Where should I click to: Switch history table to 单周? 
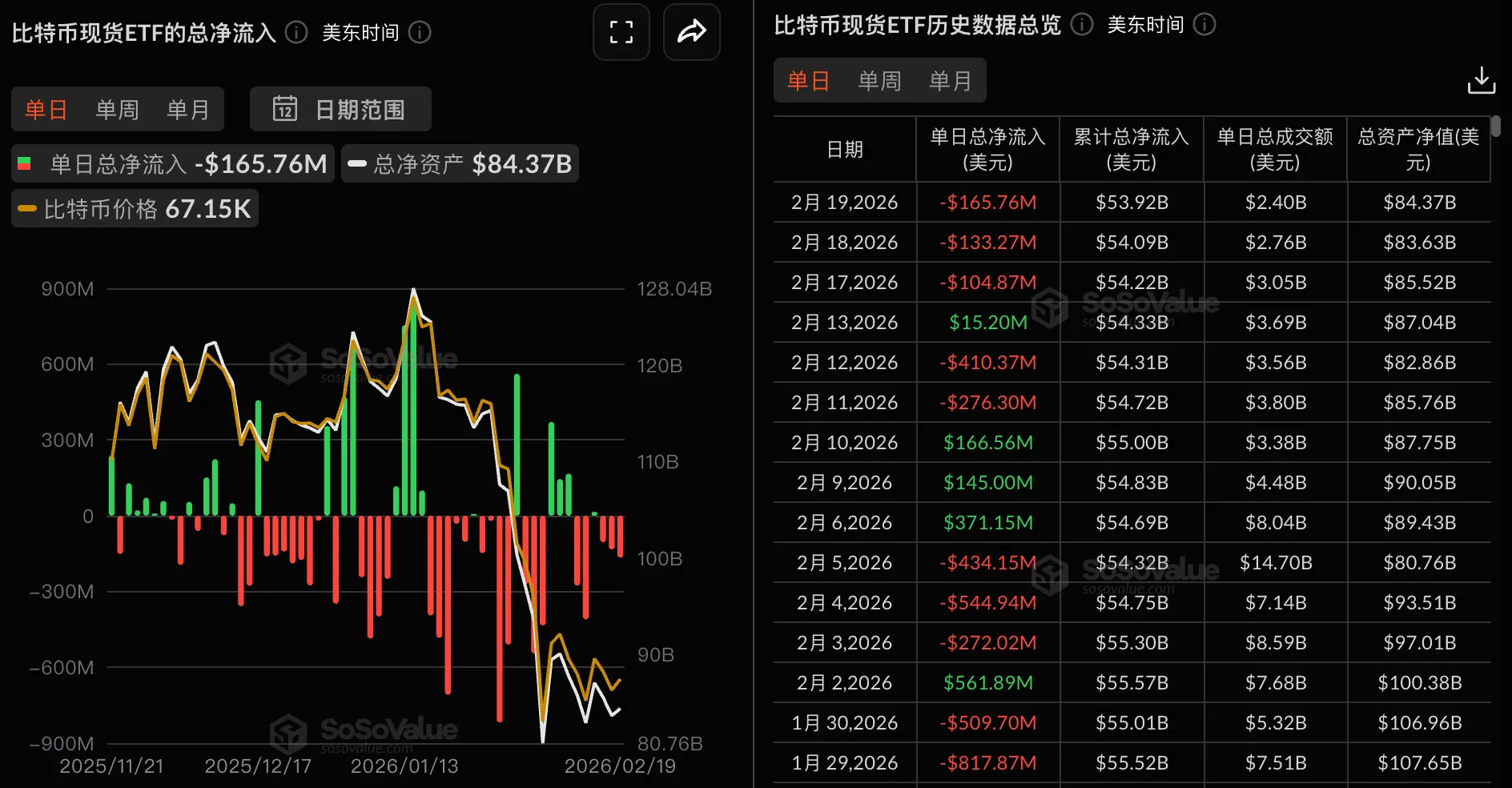point(879,81)
